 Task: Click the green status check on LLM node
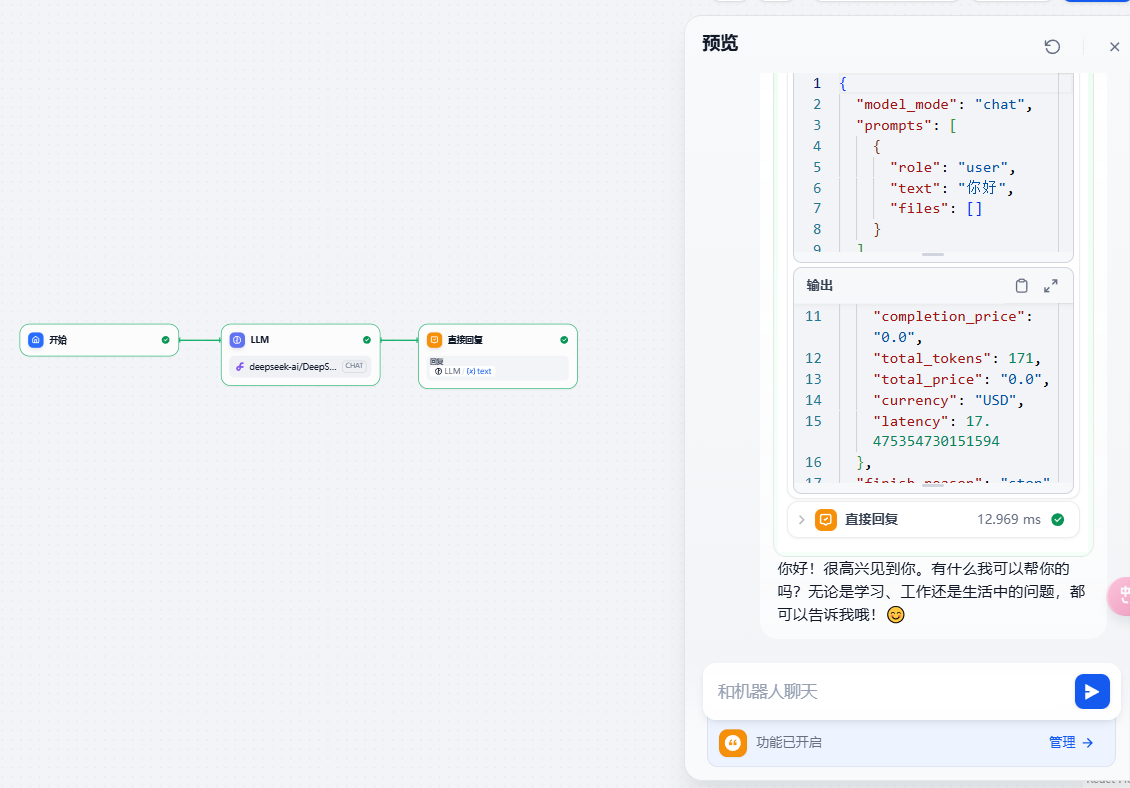[367, 340]
